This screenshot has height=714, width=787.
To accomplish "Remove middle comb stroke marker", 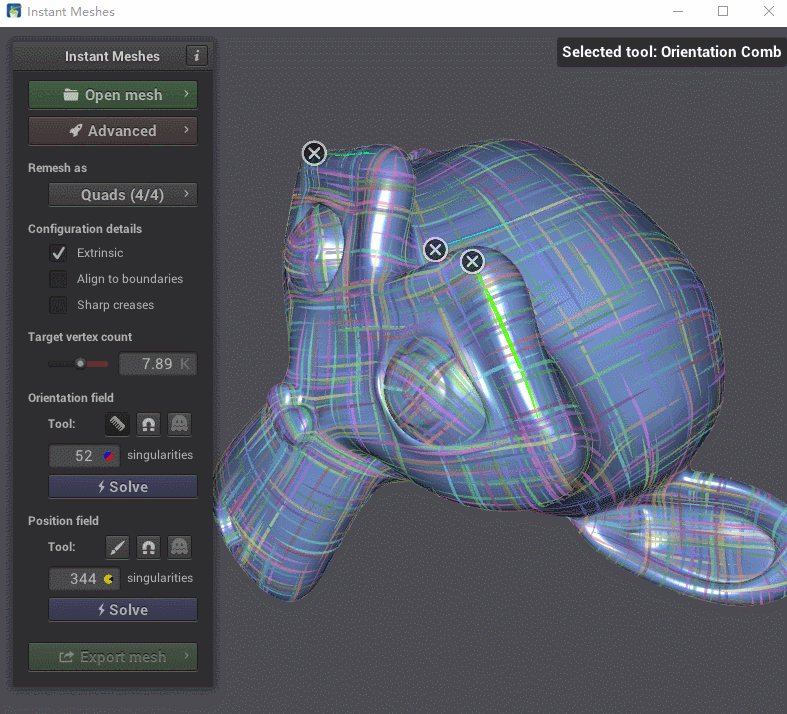I will tap(435, 249).
